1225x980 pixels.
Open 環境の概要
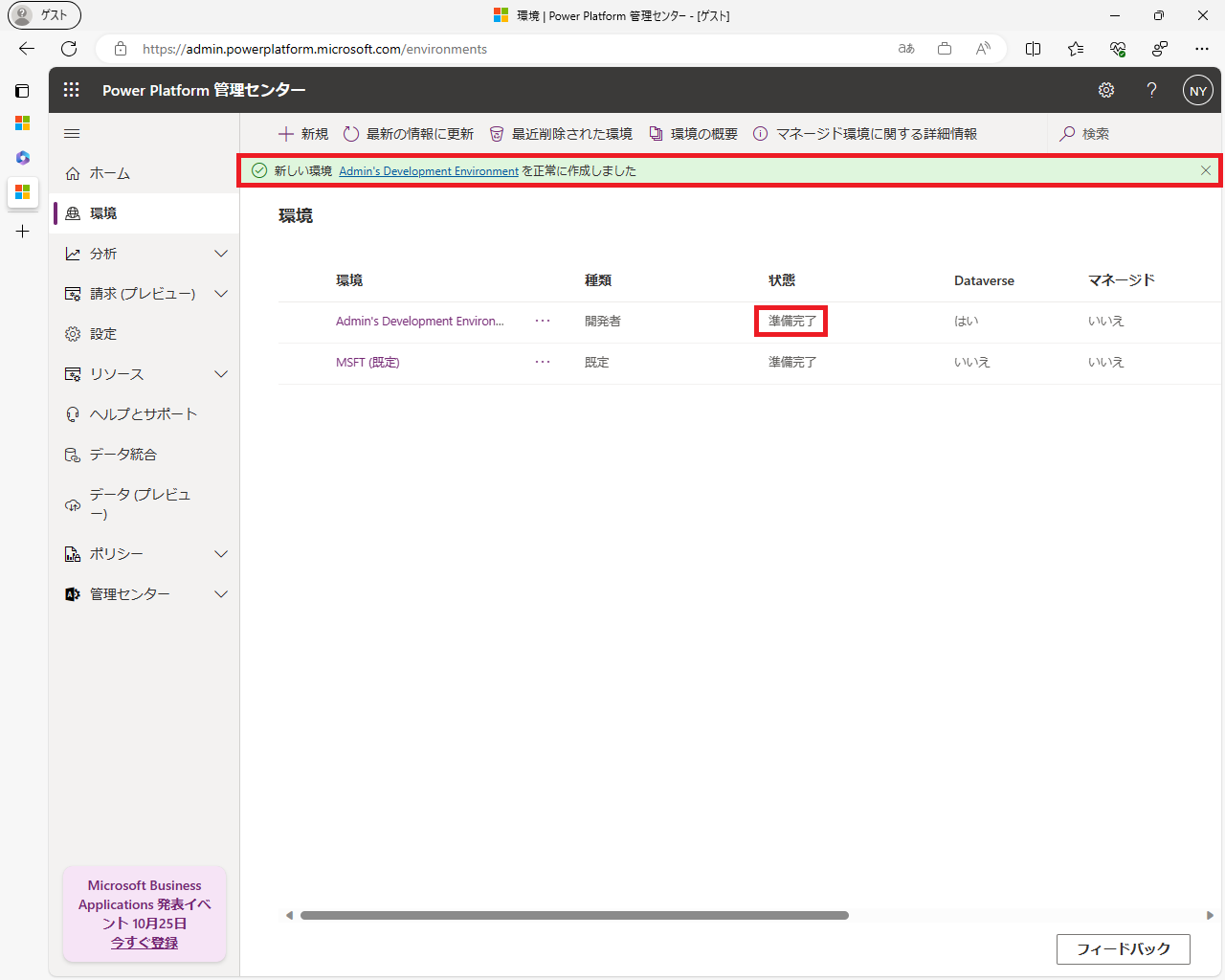click(x=694, y=134)
